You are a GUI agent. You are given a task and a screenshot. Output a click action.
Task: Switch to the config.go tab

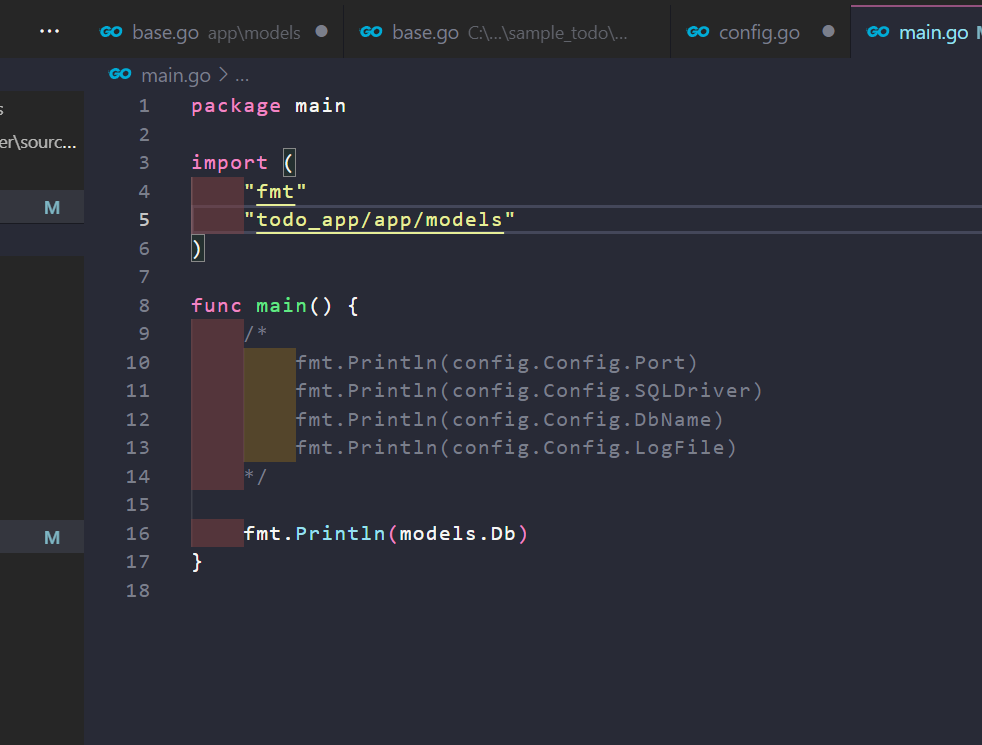[x=759, y=33]
